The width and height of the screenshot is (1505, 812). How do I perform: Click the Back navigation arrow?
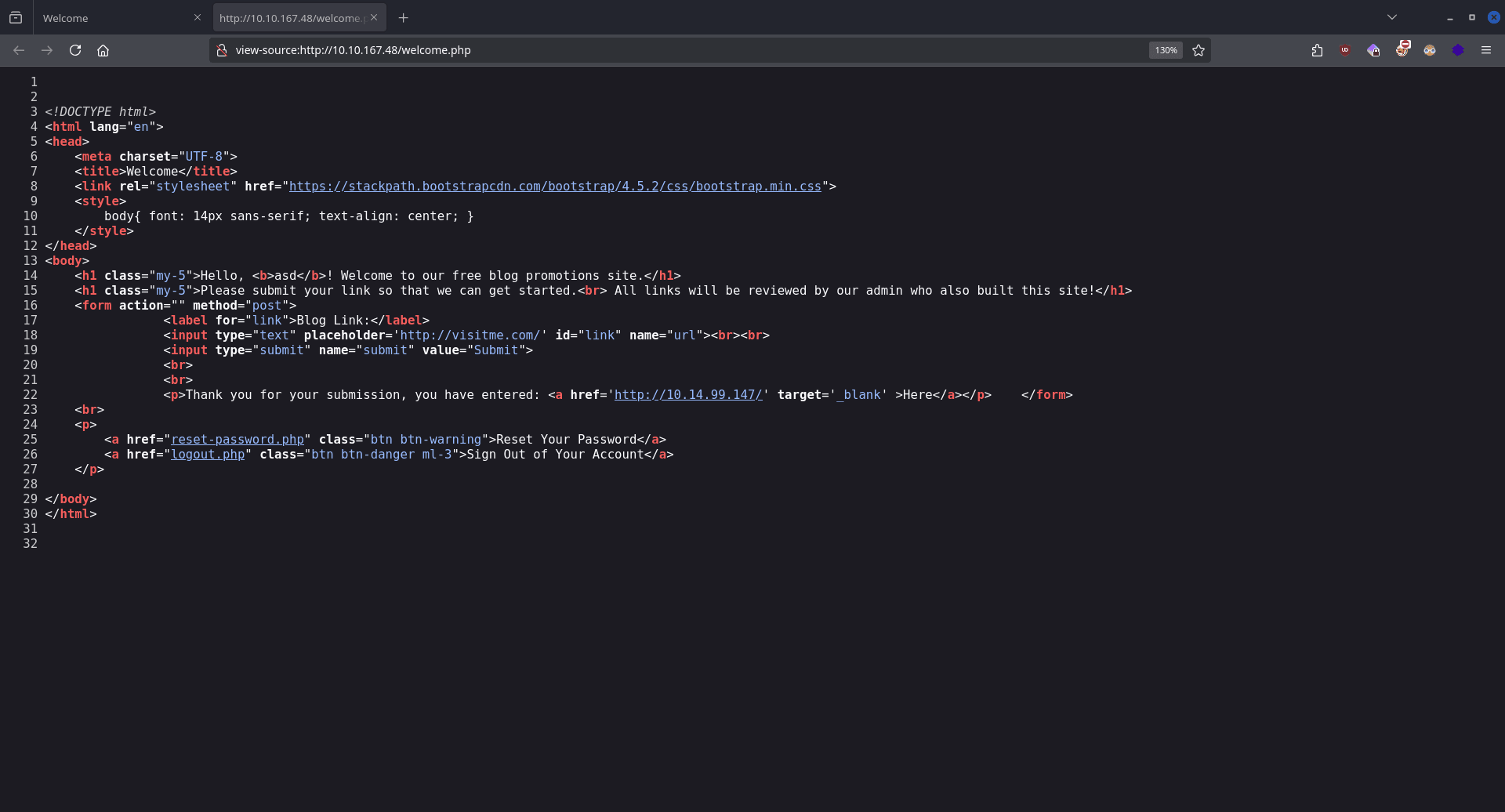[x=19, y=50]
